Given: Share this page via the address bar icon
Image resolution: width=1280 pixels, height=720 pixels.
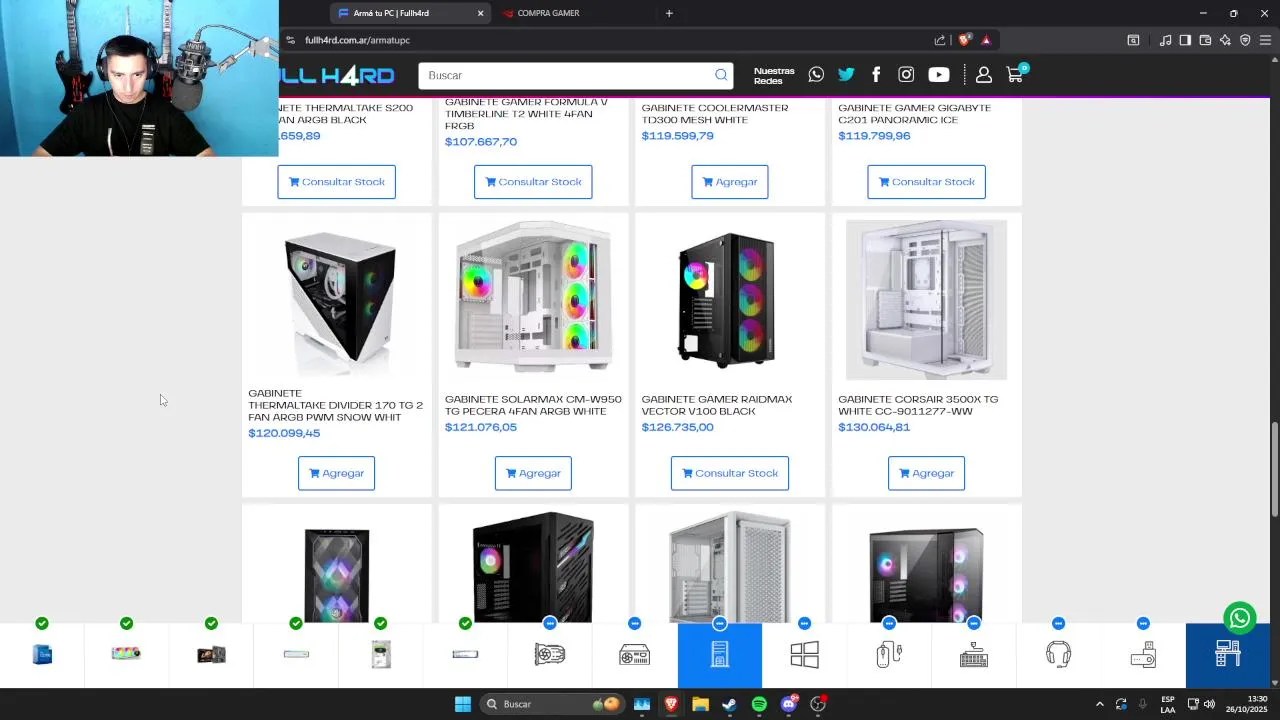Looking at the screenshot, I should 940,40.
